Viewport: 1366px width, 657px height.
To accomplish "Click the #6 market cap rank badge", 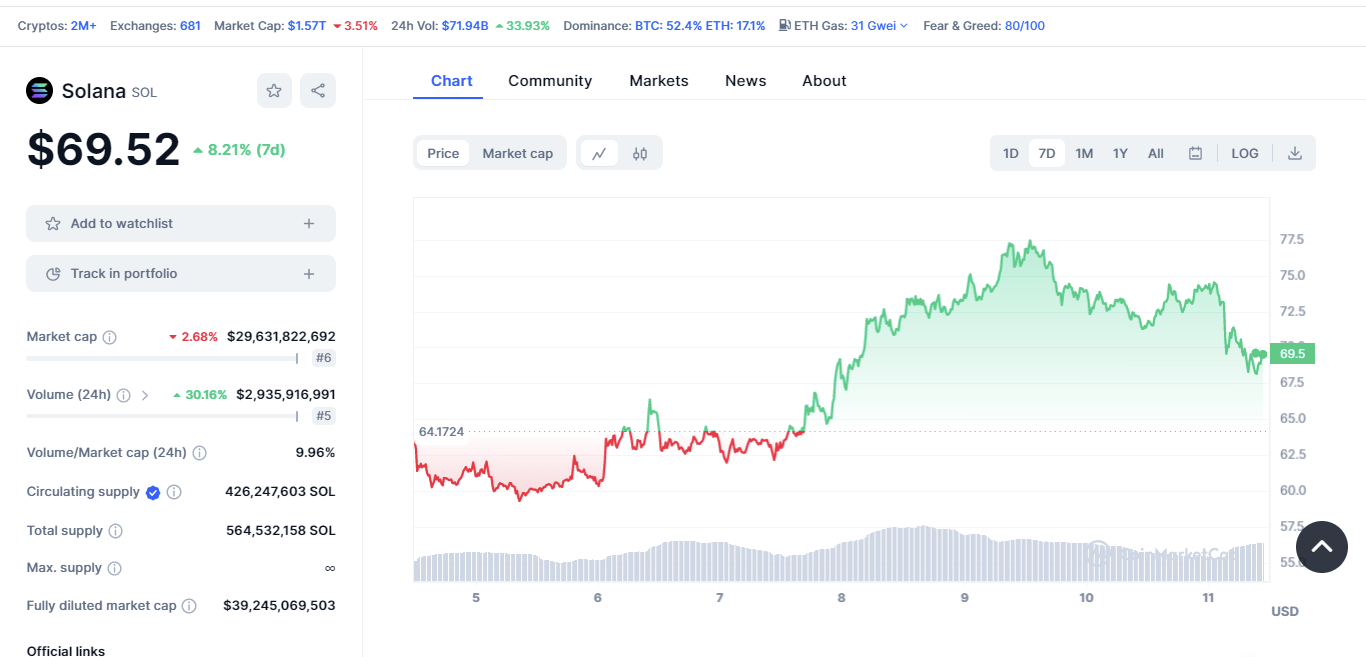I will tap(323, 358).
